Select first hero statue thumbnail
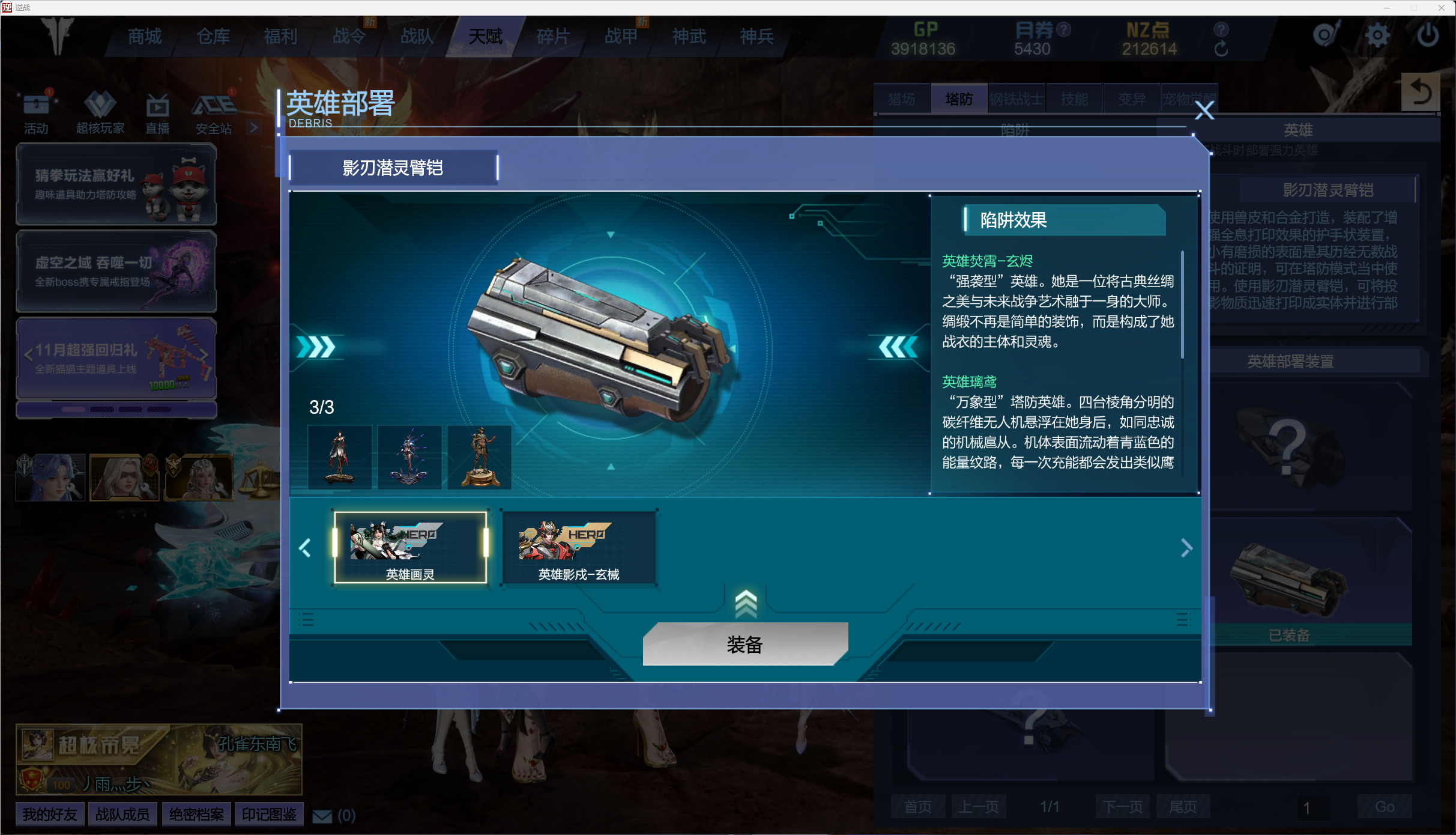The width and height of the screenshot is (1456, 835). [x=340, y=457]
